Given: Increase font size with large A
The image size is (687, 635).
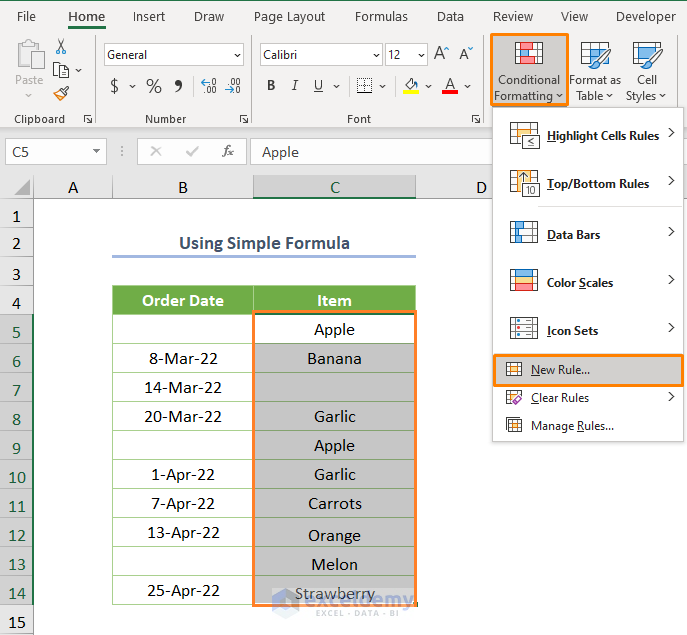Looking at the screenshot, I should 441,53.
